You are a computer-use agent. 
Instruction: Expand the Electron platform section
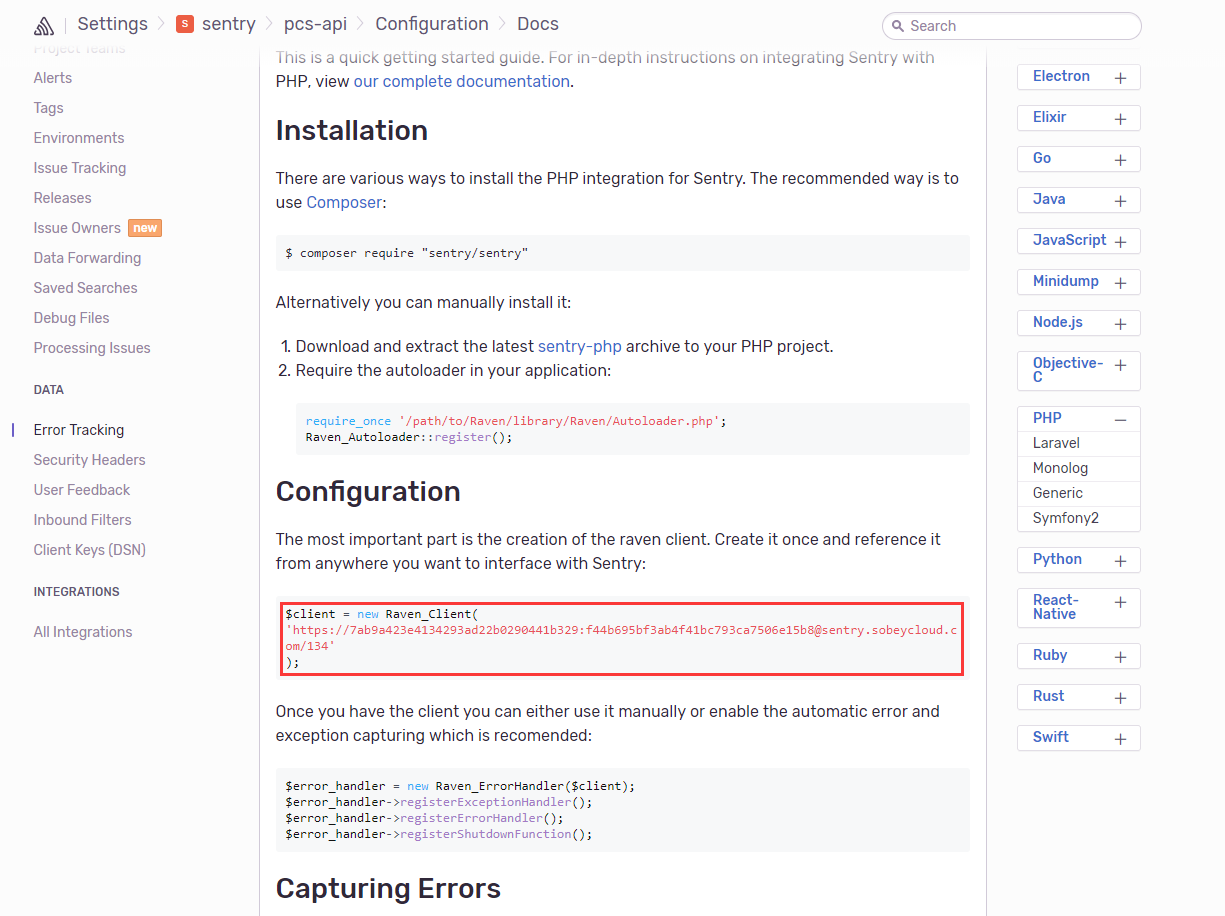(x=1120, y=78)
